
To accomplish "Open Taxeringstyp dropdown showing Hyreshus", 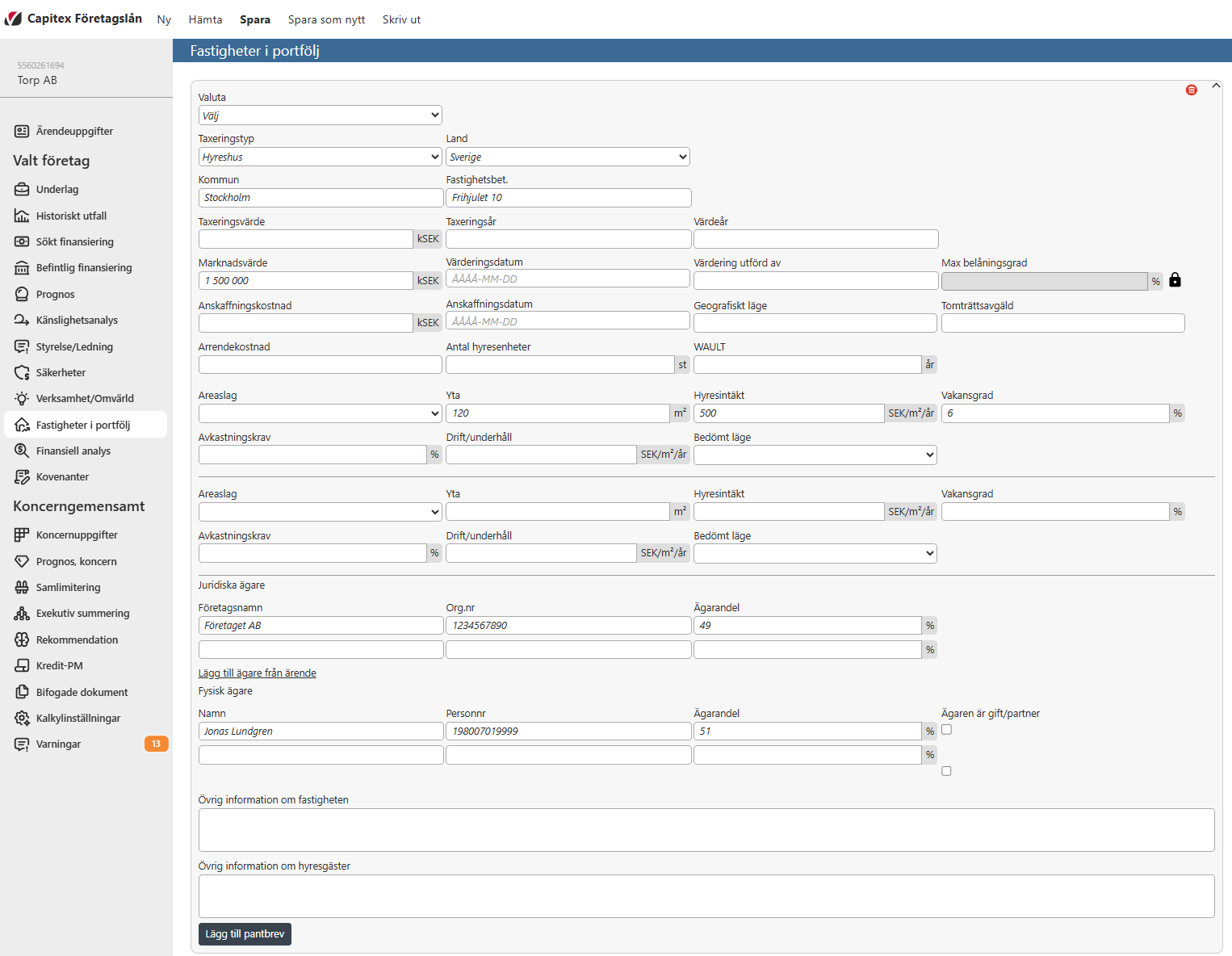I will point(320,157).
